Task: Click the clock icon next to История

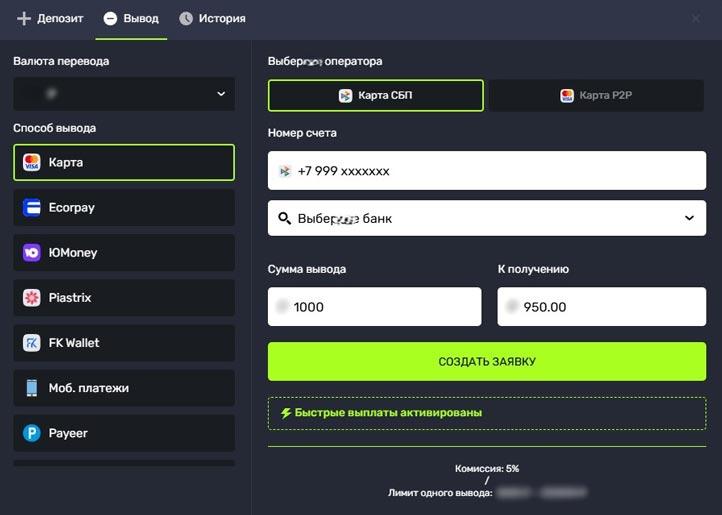Action: (x=186, y=19)
